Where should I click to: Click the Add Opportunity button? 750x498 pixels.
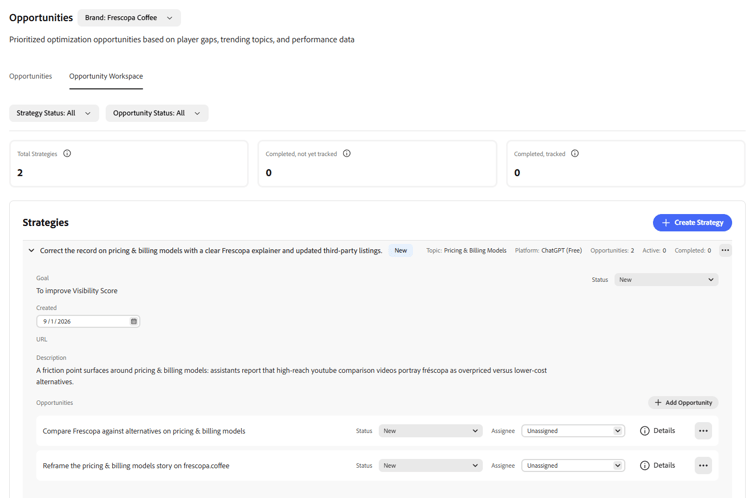click(683, 403)
